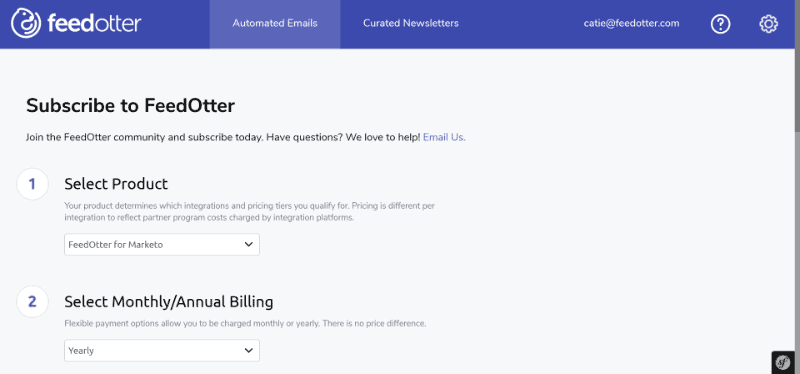
Task: Click the vertical page scrollbar thumb
Action: [x=797, y=66]
